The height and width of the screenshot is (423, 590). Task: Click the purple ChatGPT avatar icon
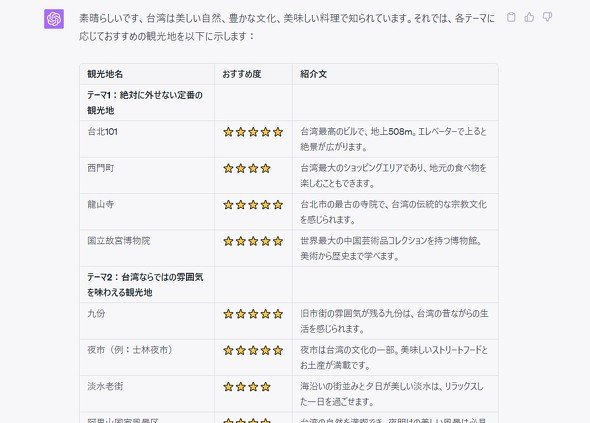54,19
